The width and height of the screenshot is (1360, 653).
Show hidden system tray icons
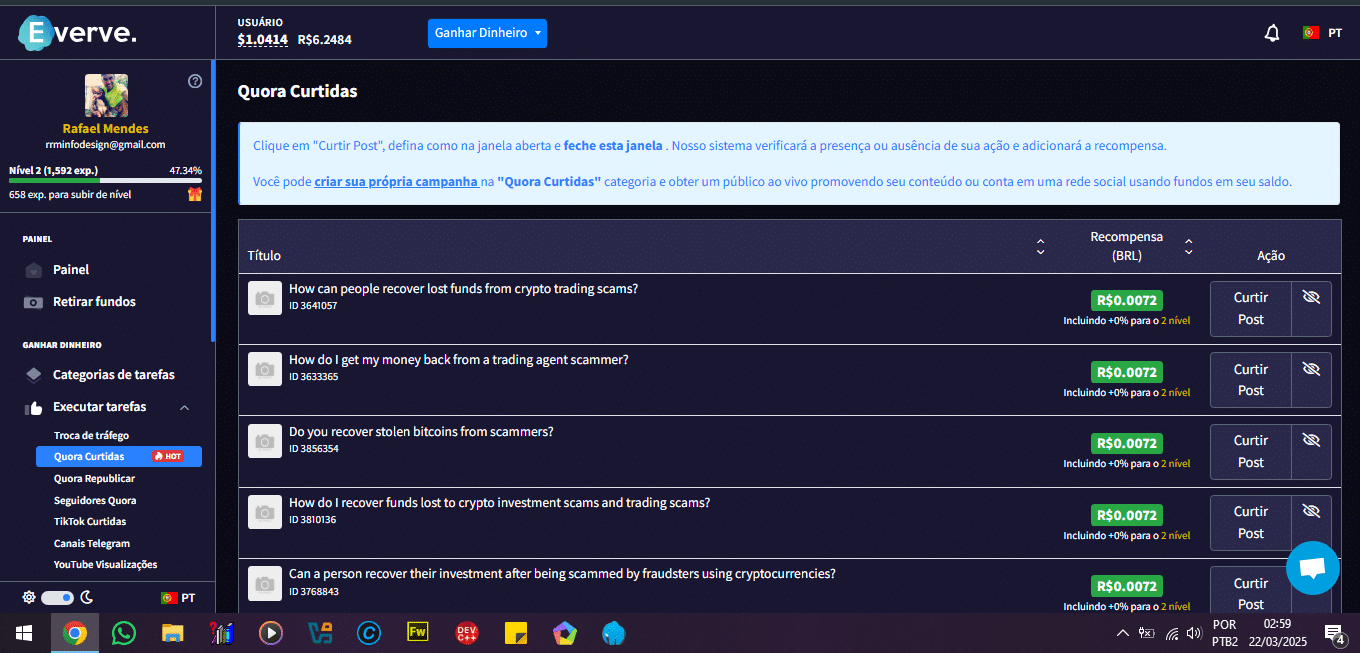coord(1122,633)
